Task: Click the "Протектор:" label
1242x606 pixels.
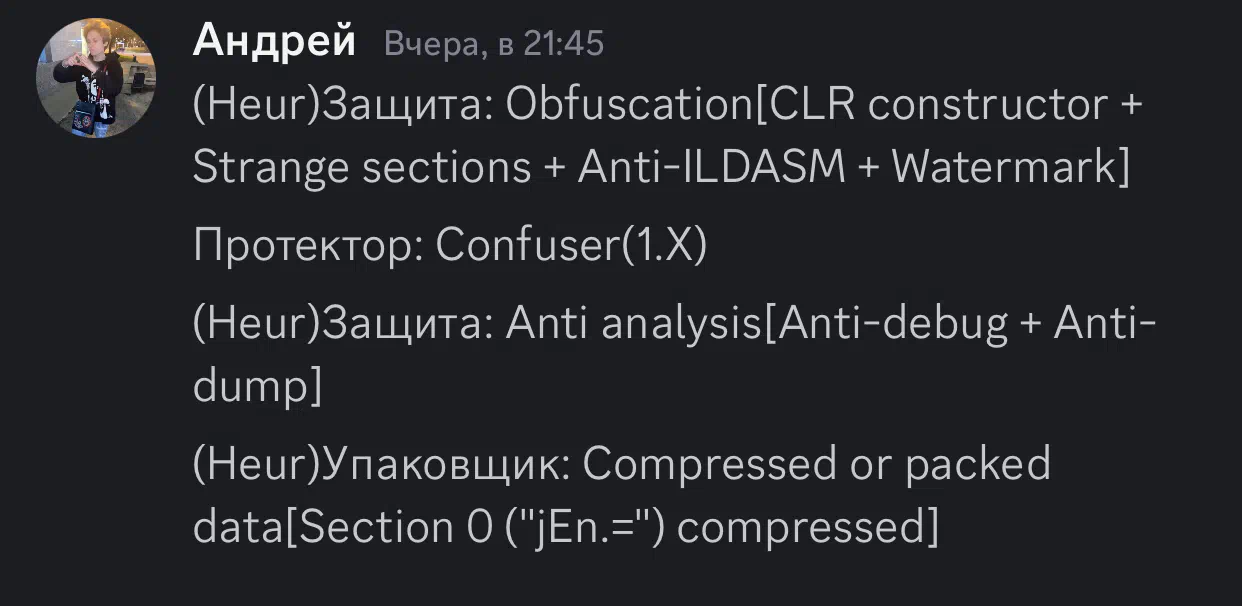Action: click(308, 247)
